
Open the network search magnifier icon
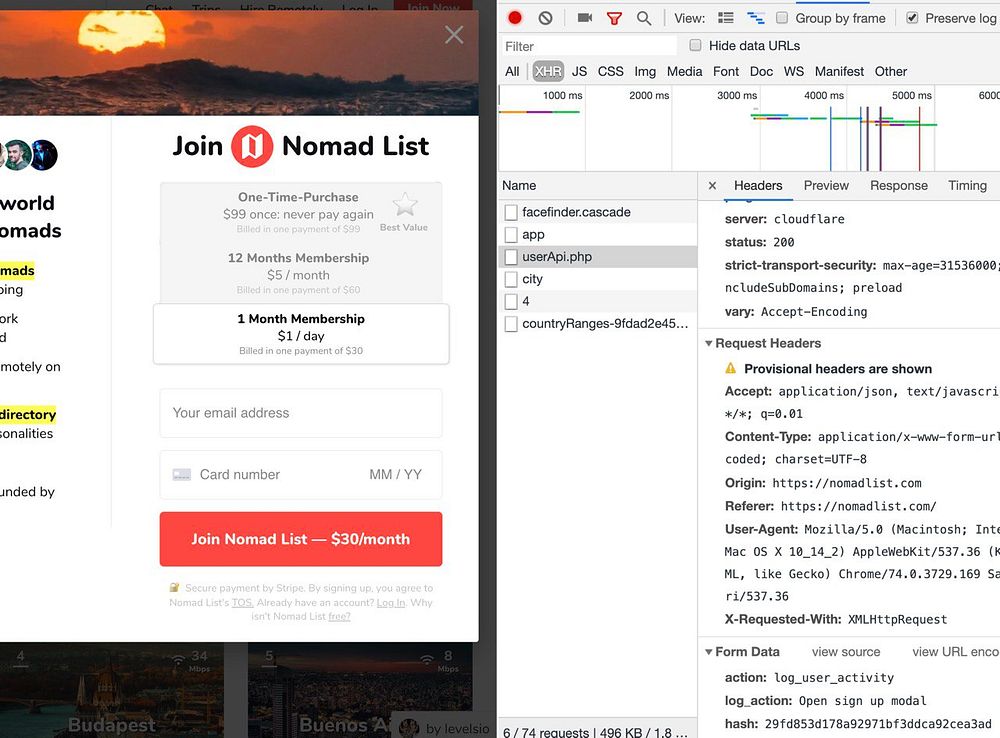coord(644,18)
